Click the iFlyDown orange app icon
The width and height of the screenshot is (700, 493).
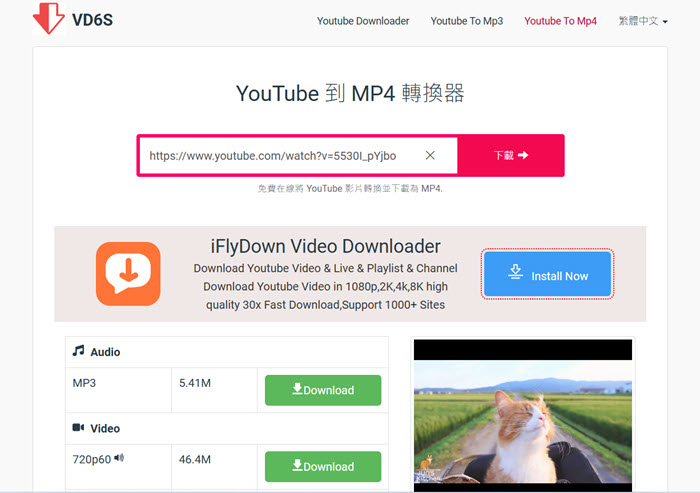[x=128, y=274]
